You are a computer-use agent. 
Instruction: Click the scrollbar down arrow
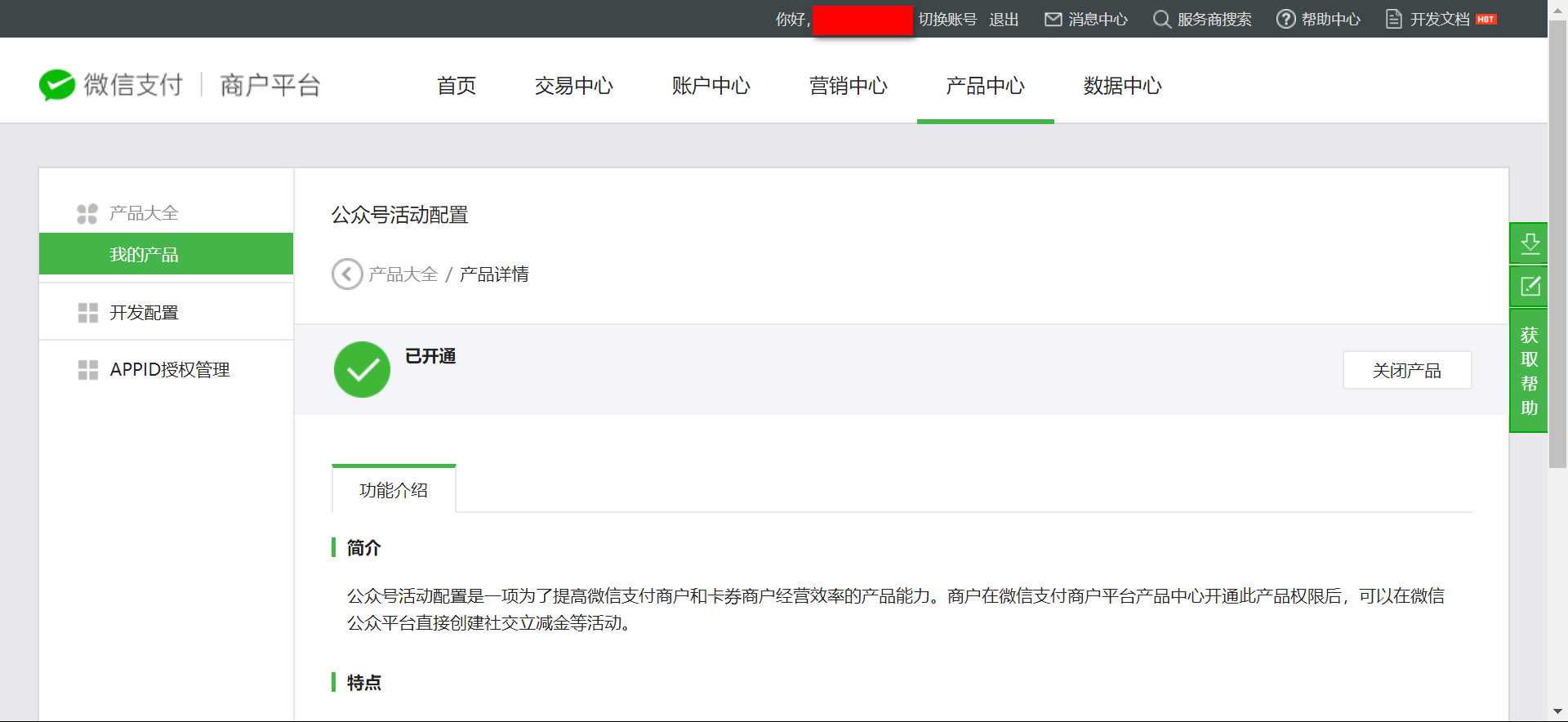[x=1557, y=711]
